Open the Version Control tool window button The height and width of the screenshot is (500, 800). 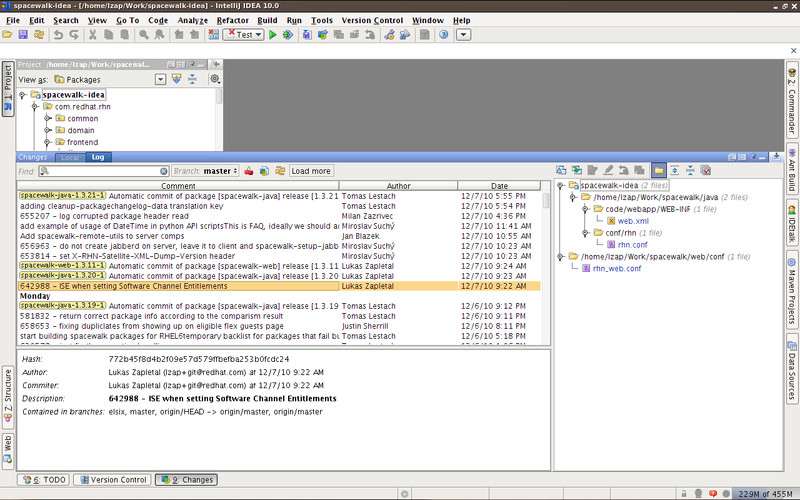113,480
